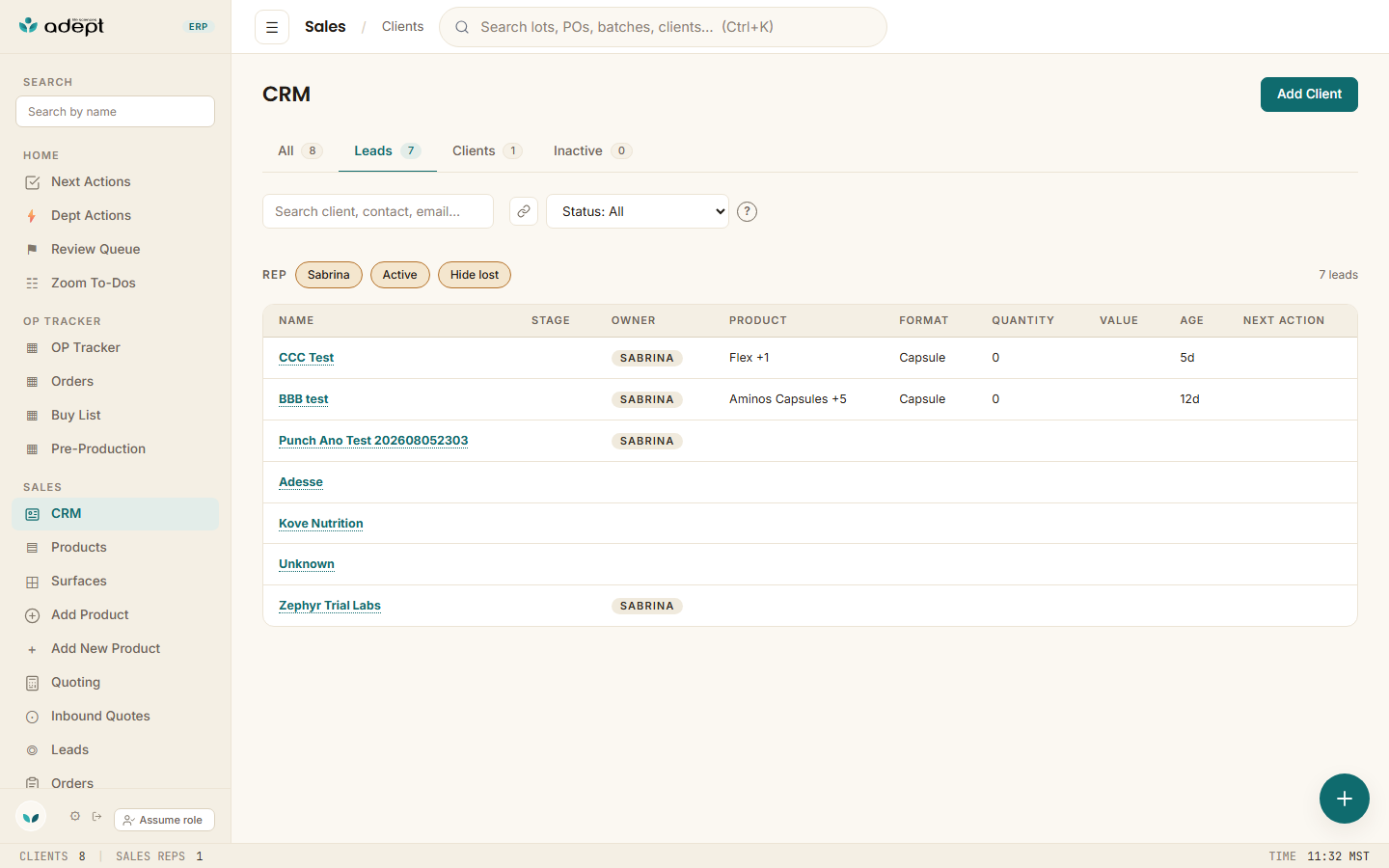
Task: Toggle the Hide lost filter chip
Action: click(x=475, y=275)
